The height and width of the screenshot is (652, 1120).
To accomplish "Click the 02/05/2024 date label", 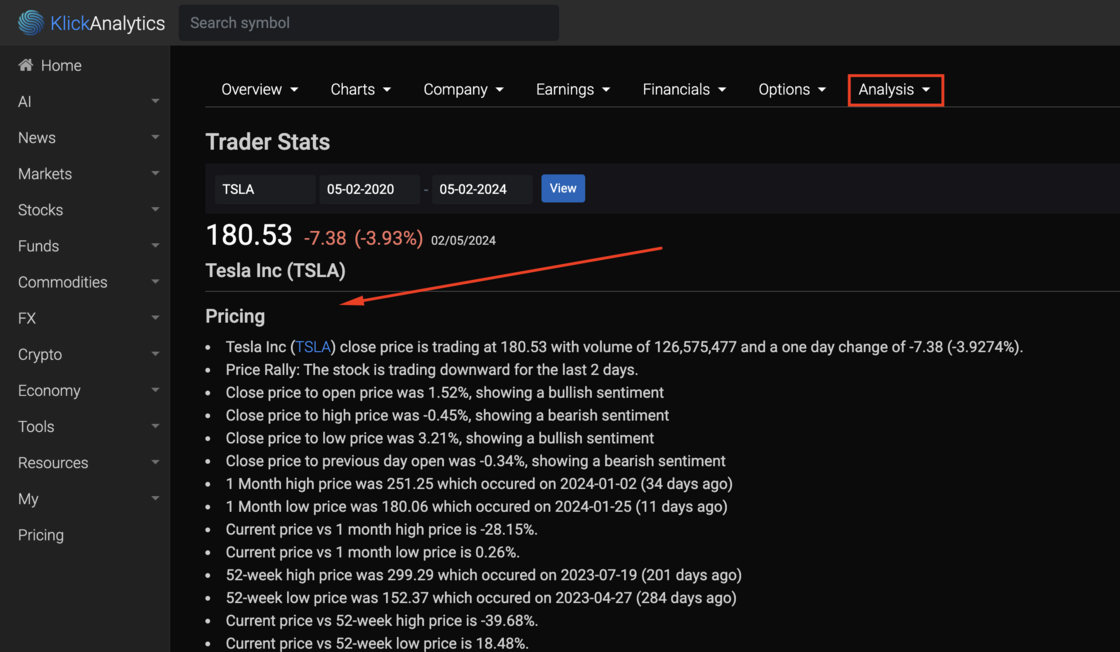I will (x=463, y=241).
